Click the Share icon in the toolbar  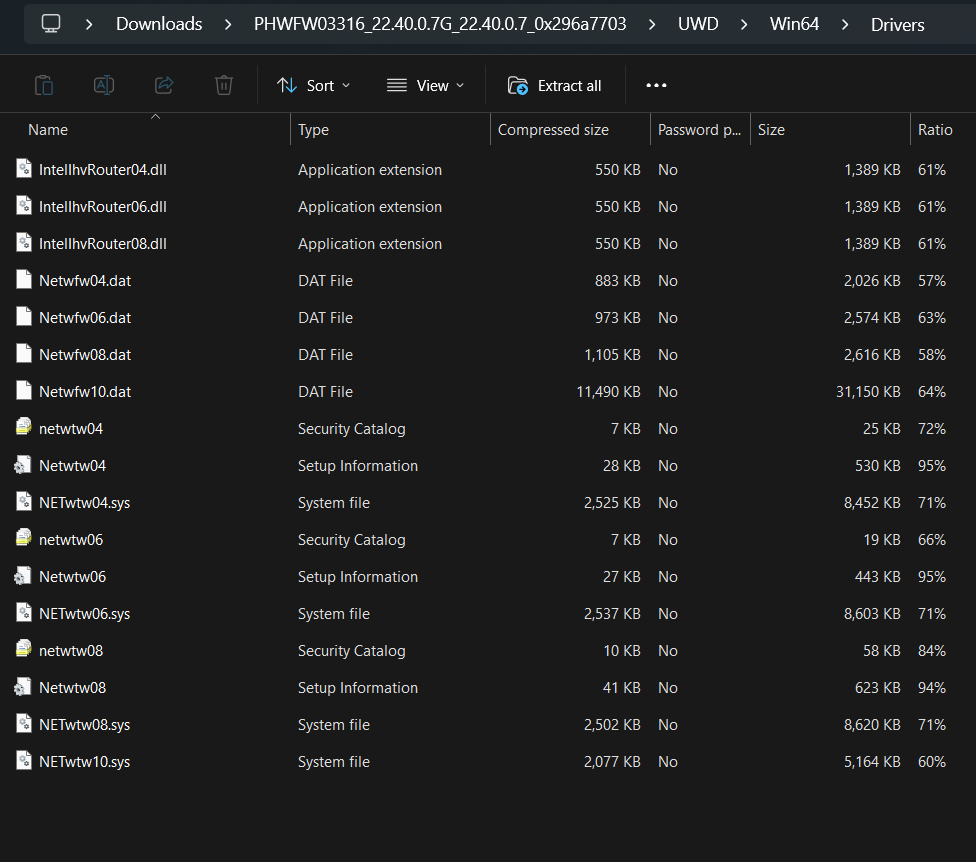click(164, 85)
